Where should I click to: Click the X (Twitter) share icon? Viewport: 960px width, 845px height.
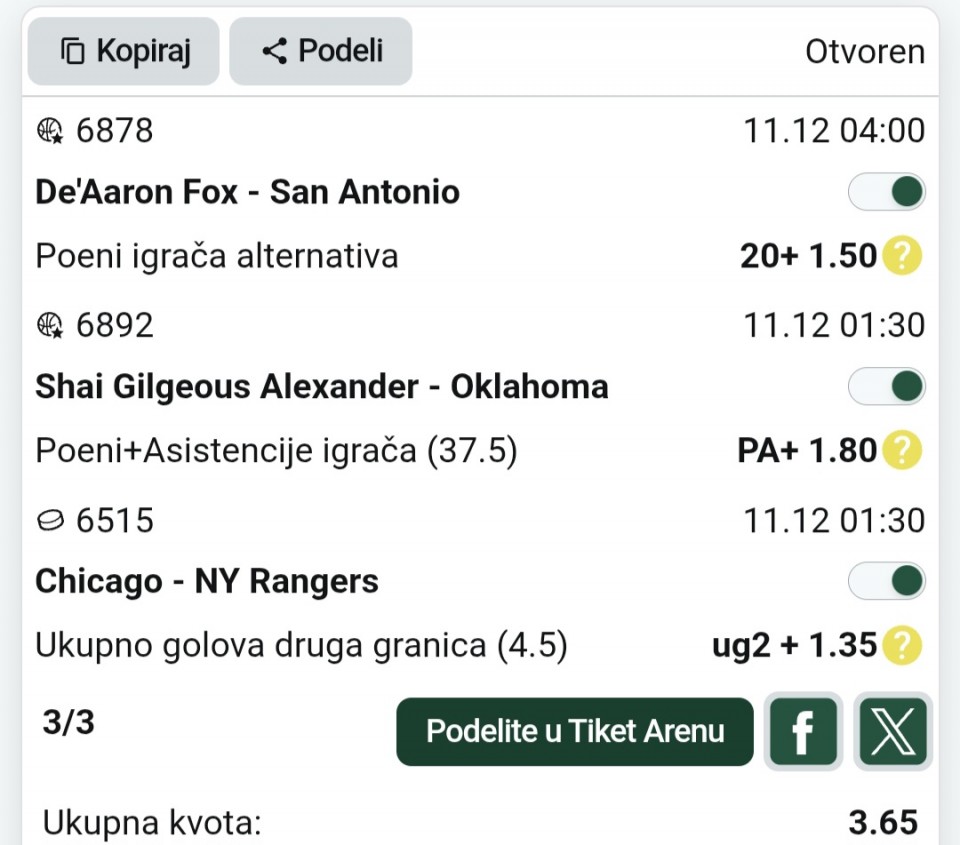893,731
